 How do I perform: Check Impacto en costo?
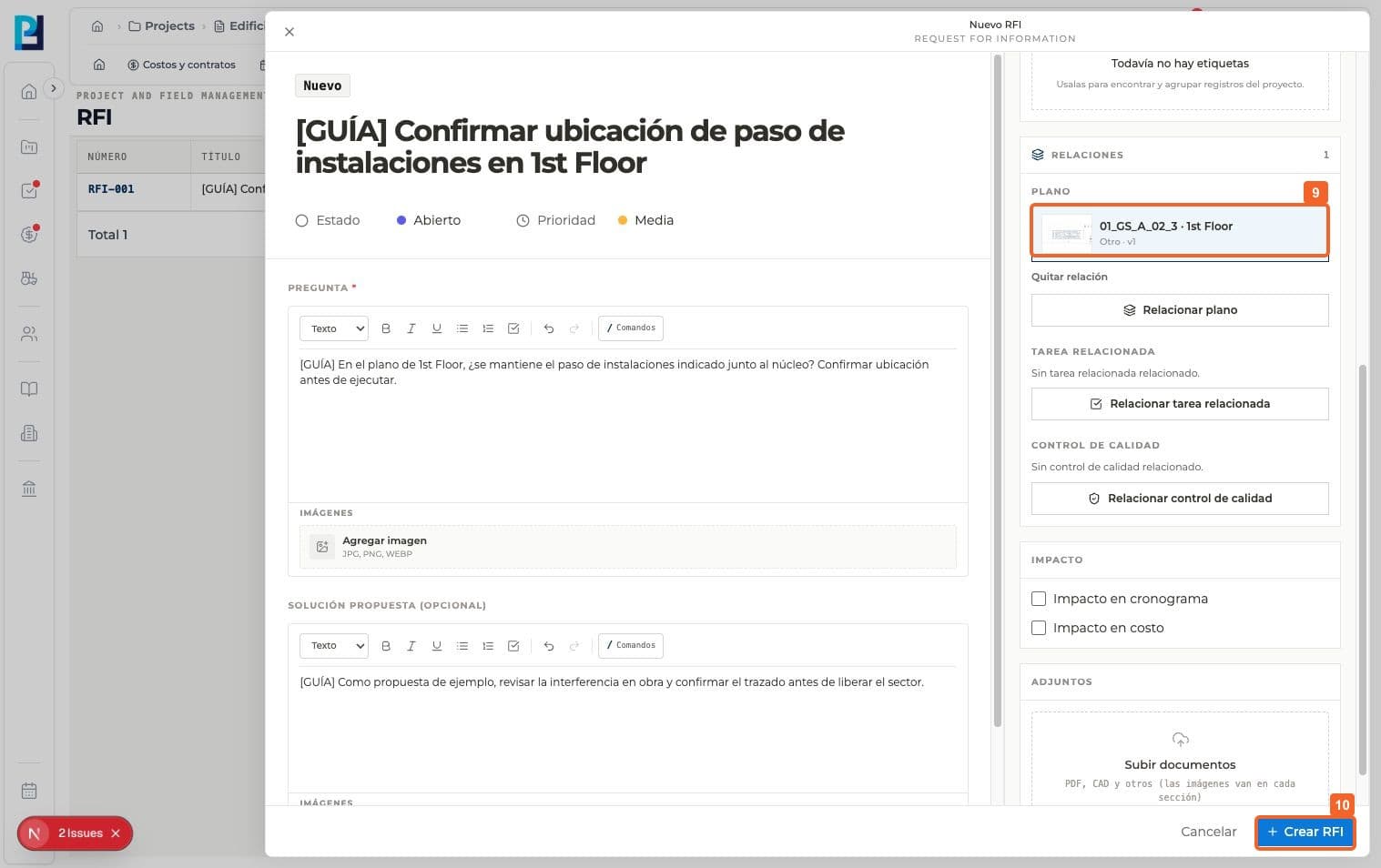[x=1039, y=628]
